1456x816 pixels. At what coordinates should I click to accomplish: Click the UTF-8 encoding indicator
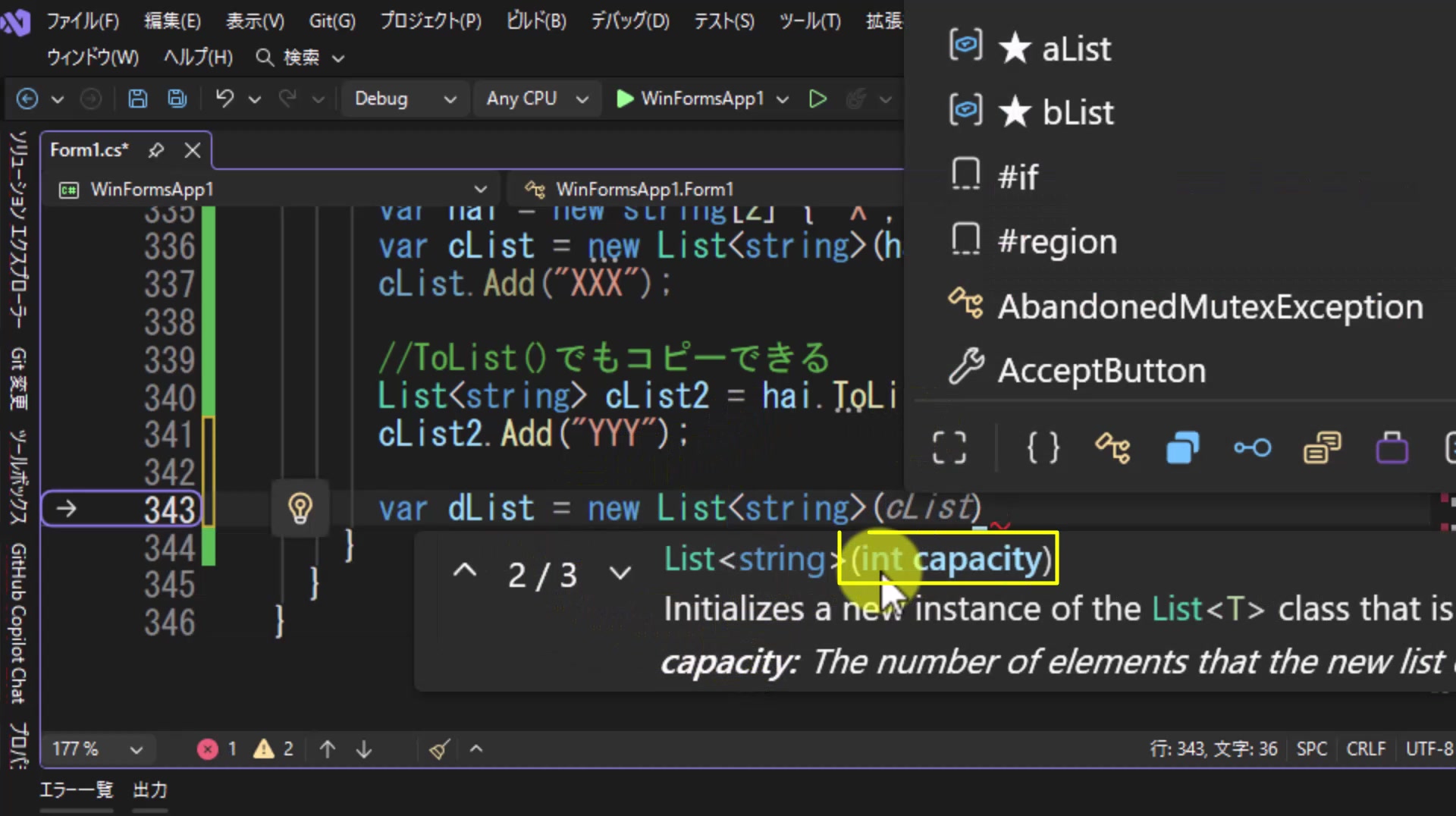[1429, 749]
